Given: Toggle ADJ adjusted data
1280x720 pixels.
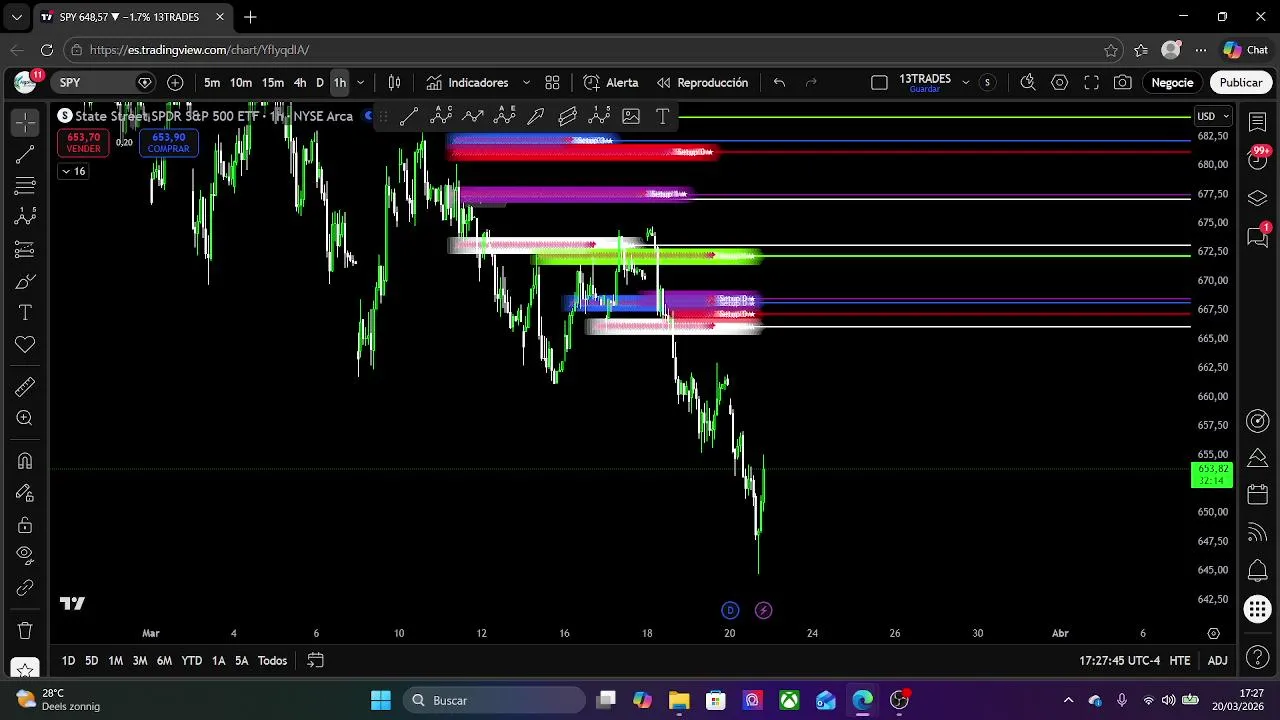Looking at the screenshot, I should point(1217,661).
